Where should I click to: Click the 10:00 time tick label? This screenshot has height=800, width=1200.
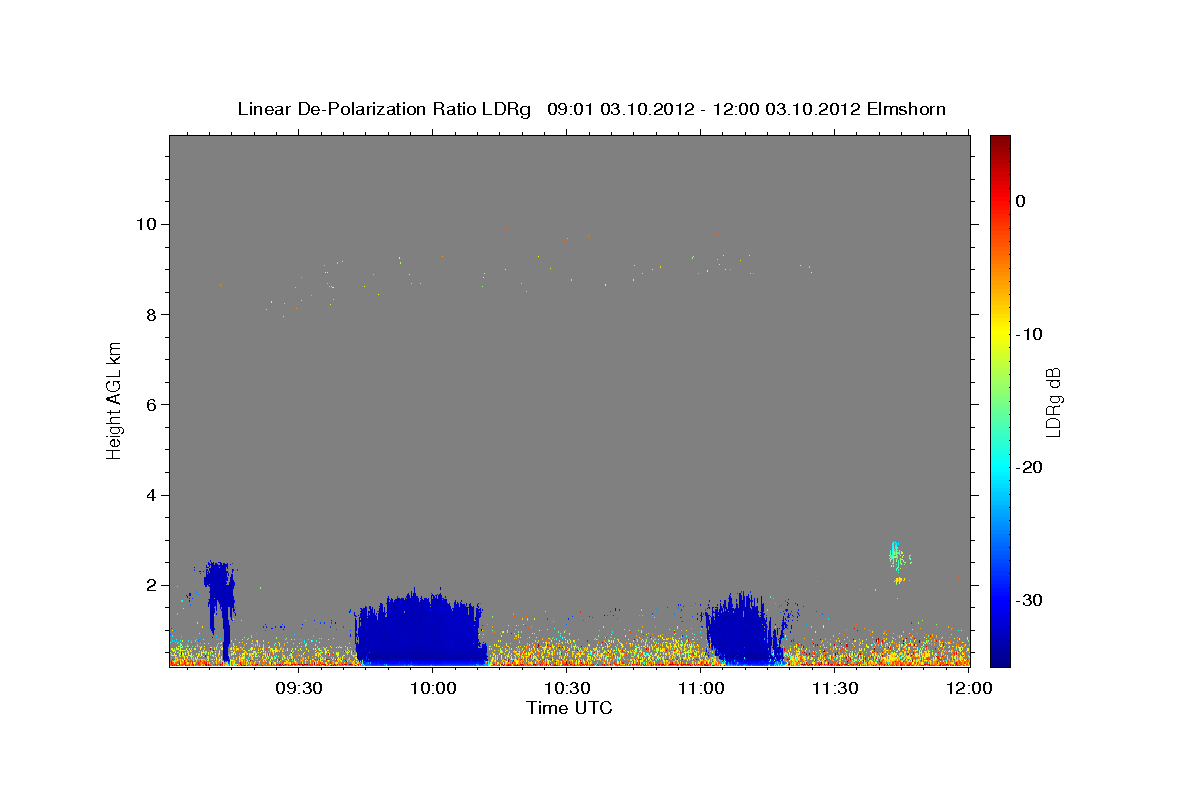(433, 688)
